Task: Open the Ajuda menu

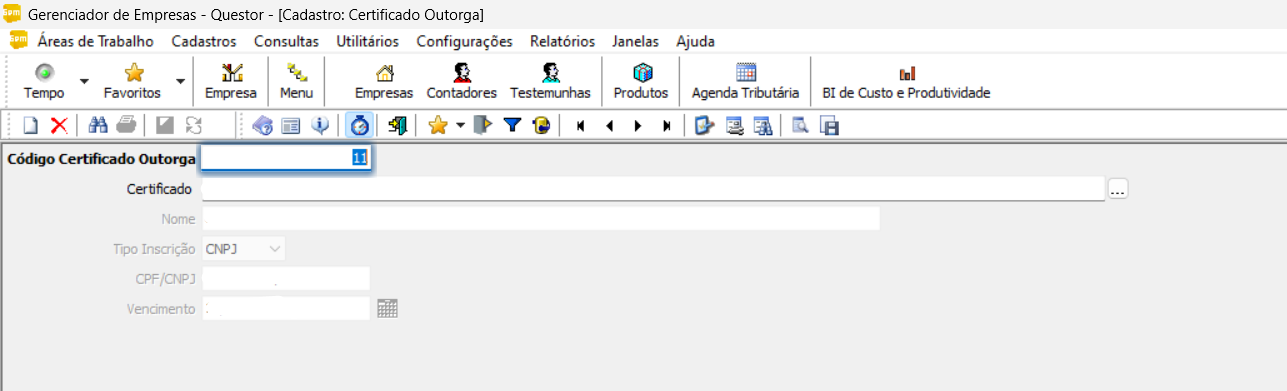Action: [x=695, y=41]
